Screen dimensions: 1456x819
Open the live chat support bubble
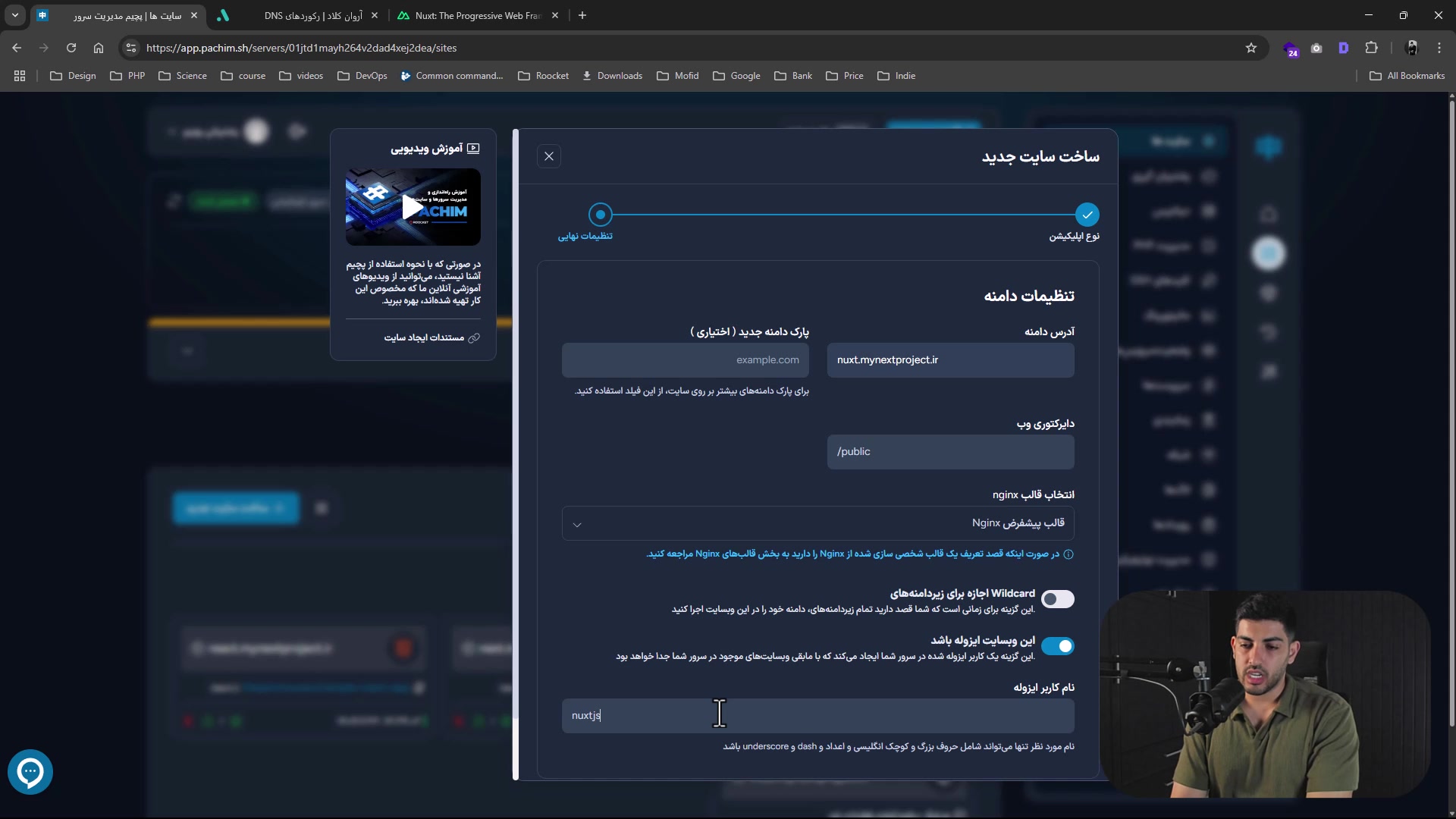[30, 772]
